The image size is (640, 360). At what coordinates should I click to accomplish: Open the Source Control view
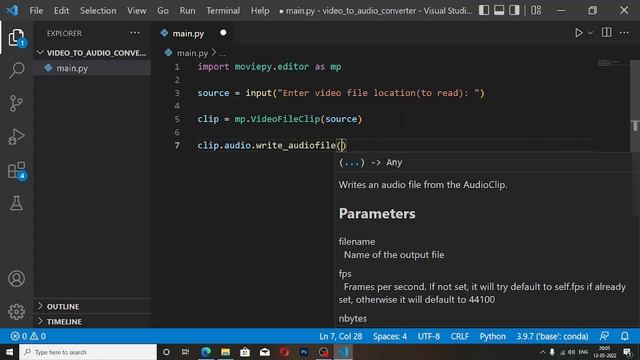(x=16, y=103)
